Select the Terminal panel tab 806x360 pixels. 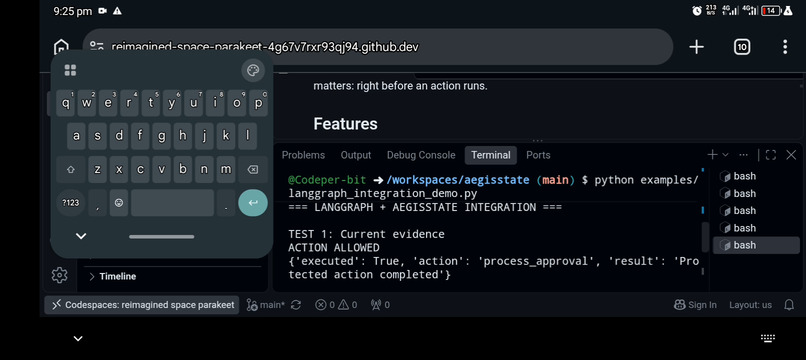coord(491,155)
